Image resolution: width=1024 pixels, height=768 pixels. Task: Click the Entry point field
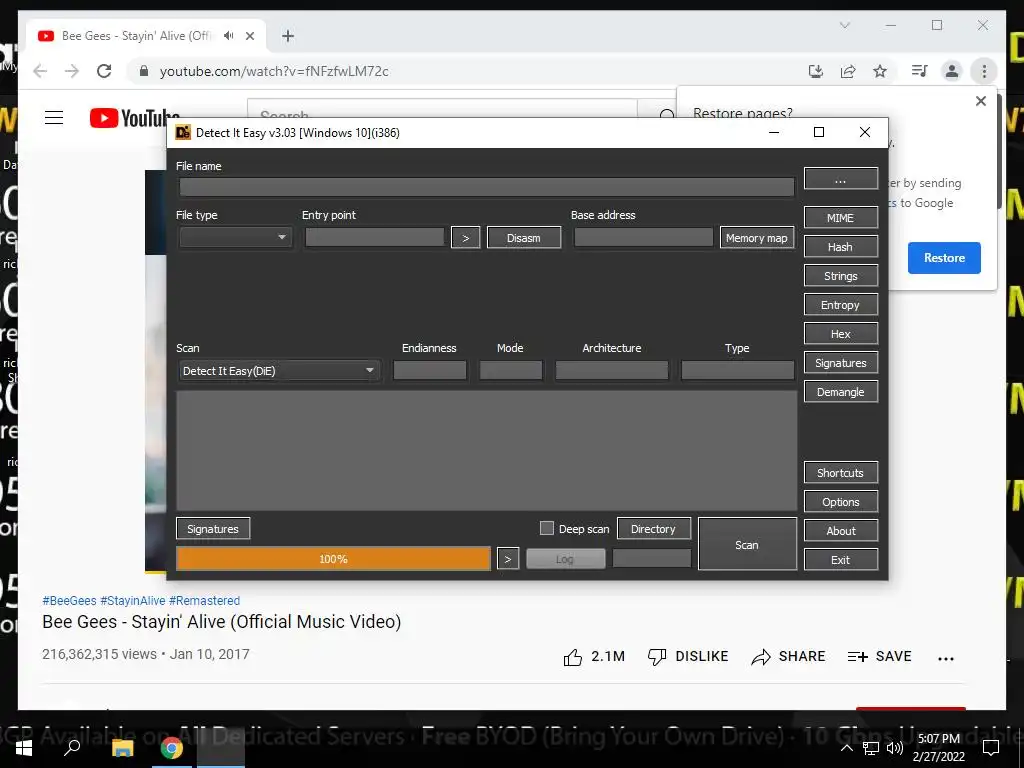point(375,237)
